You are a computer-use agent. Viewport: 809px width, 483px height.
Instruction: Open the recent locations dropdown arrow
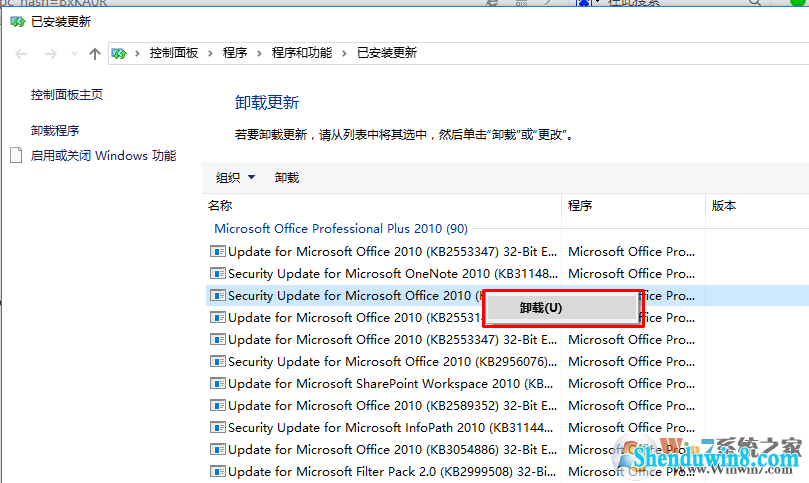tap(74, 54)
